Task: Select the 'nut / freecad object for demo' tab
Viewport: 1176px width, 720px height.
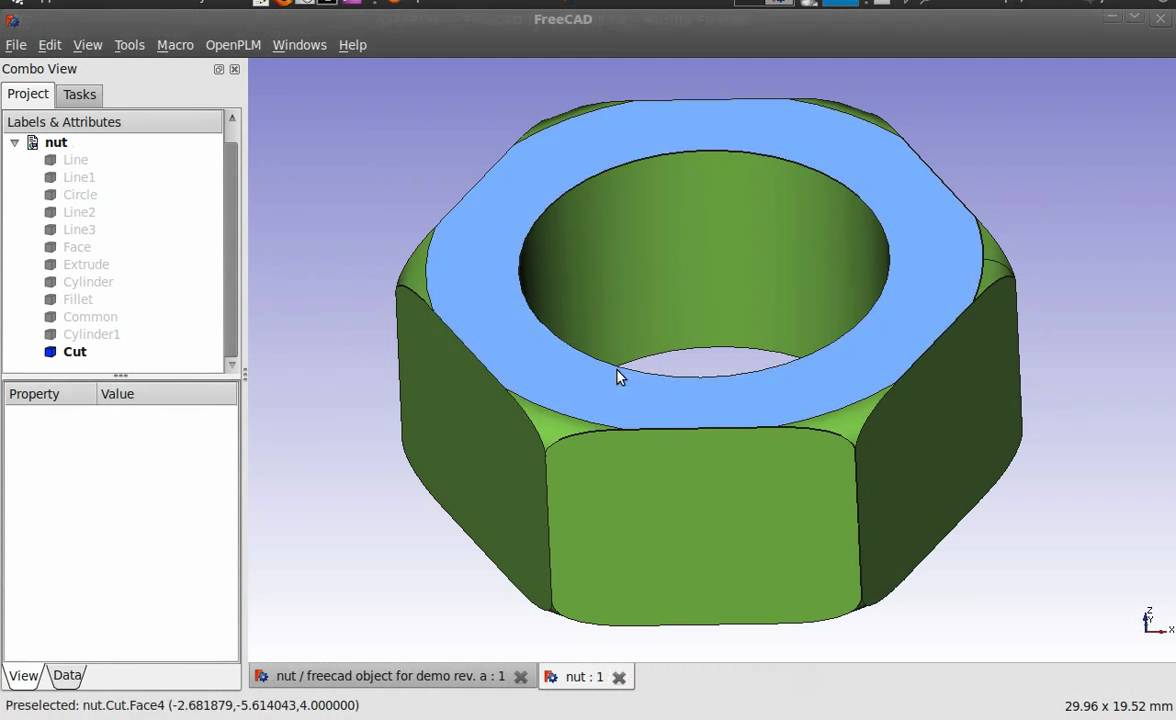Action: [390, 677]
